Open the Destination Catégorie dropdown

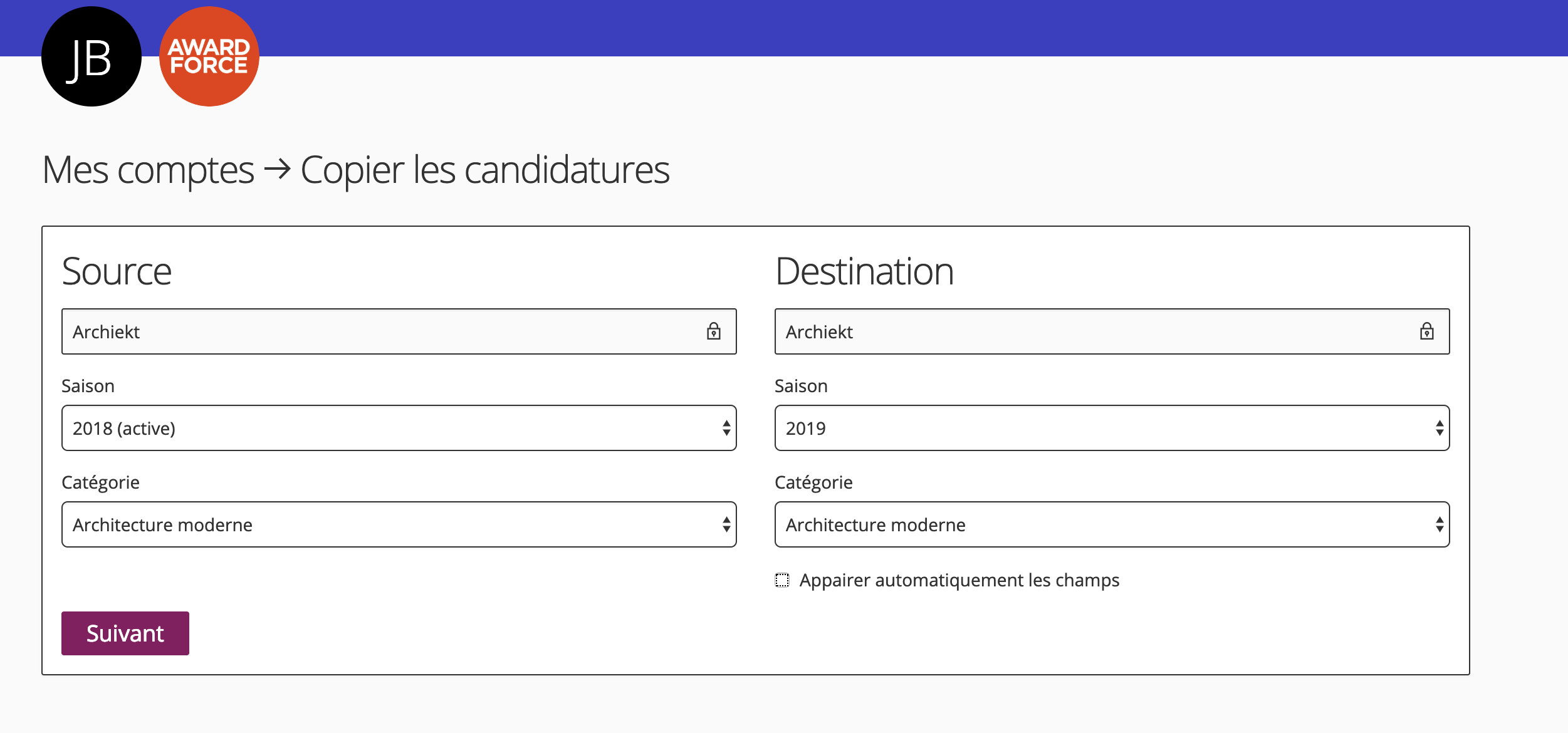pos(1112,524)
